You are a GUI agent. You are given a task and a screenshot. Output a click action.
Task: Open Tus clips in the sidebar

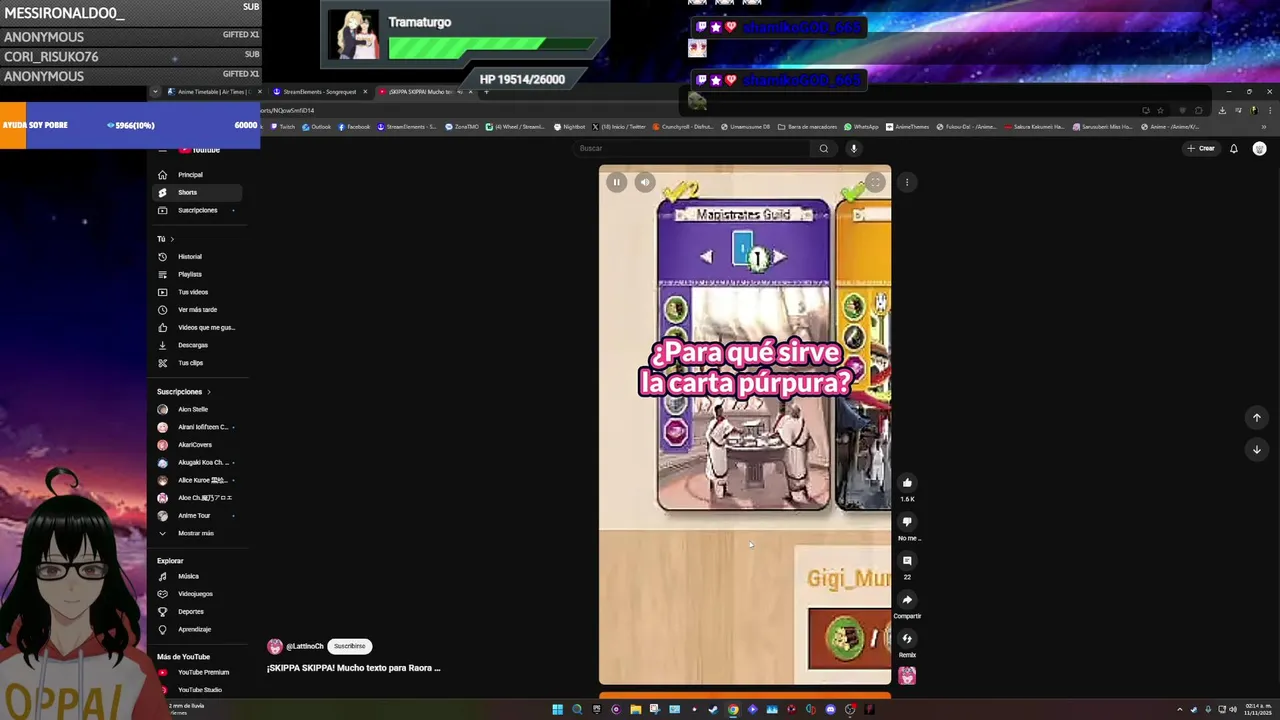(x=197, y=363)
